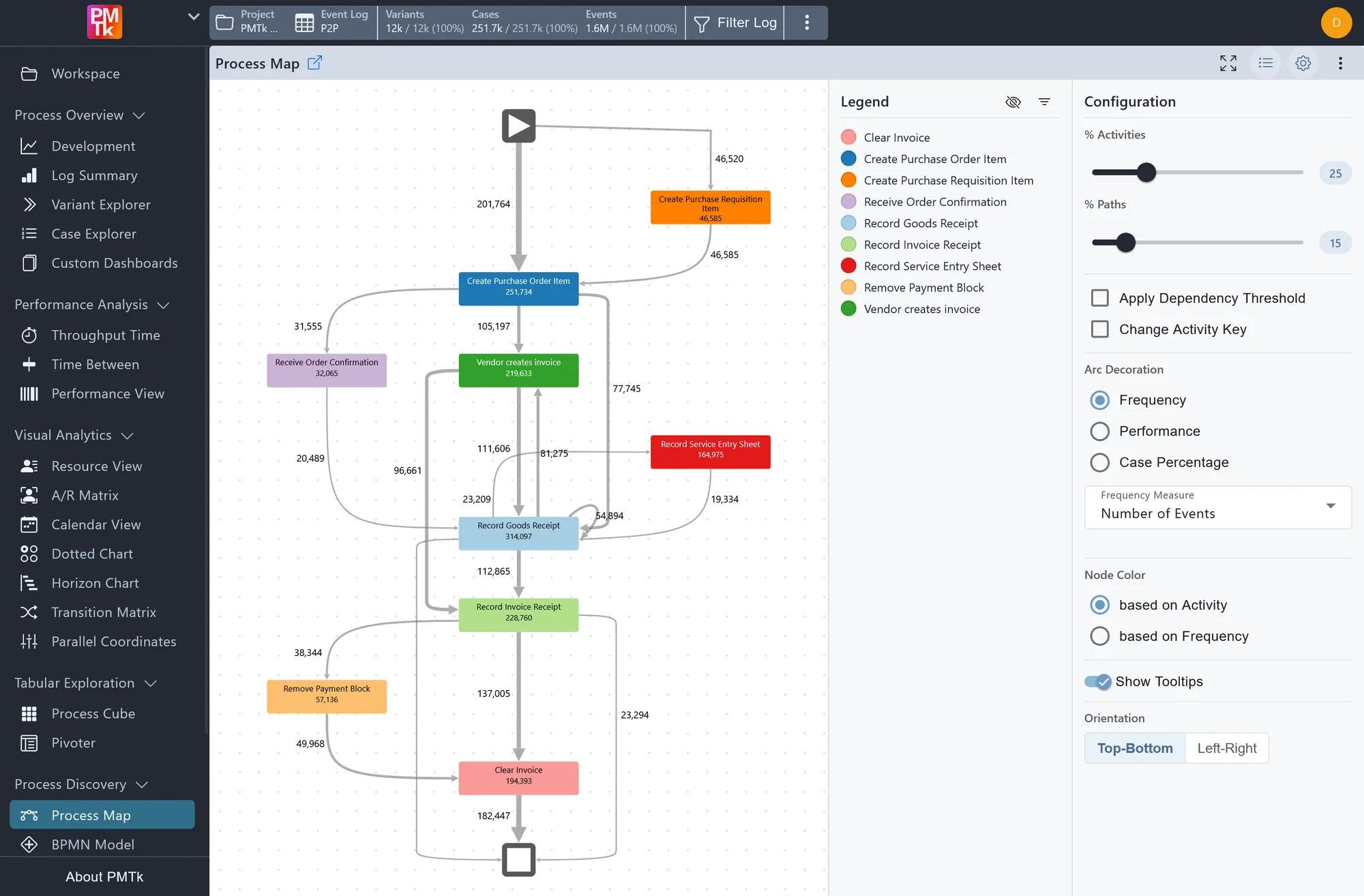Toggle the legend list icon
Image resolution: width=1364 pixels, height=896 pixels.
pos(1266,63)
